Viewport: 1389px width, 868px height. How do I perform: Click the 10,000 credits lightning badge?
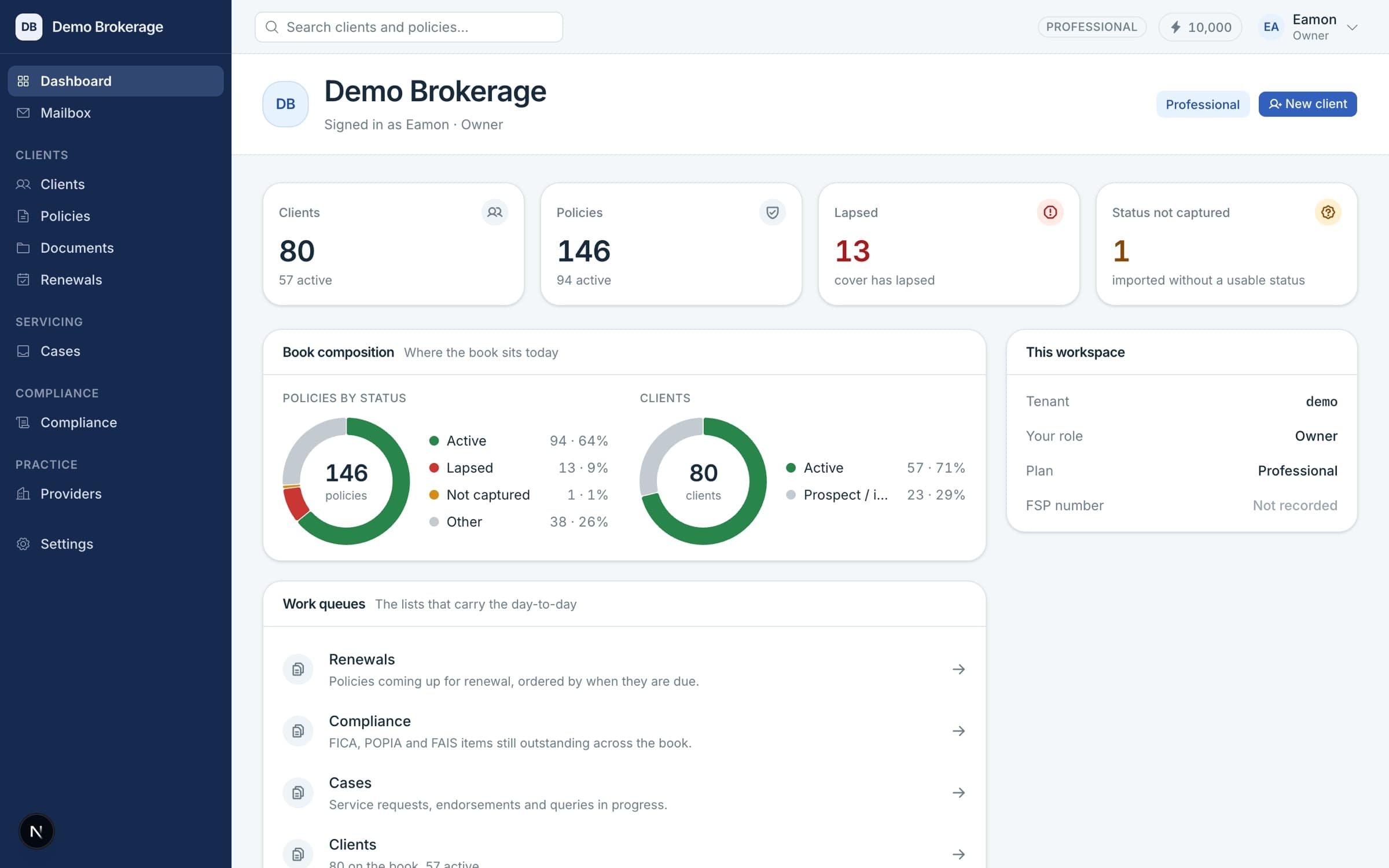pyautogui.click(x=1200, y=27)
